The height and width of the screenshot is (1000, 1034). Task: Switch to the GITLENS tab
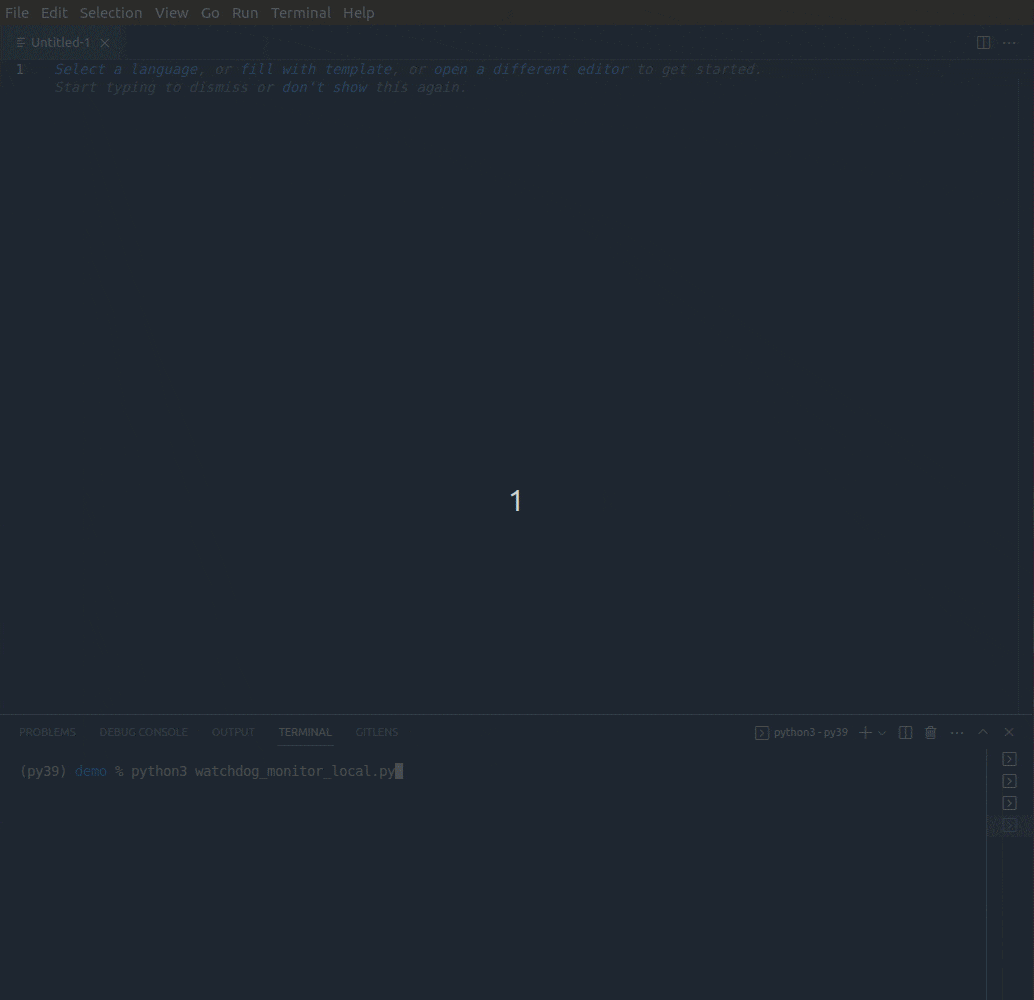(376, 731)
